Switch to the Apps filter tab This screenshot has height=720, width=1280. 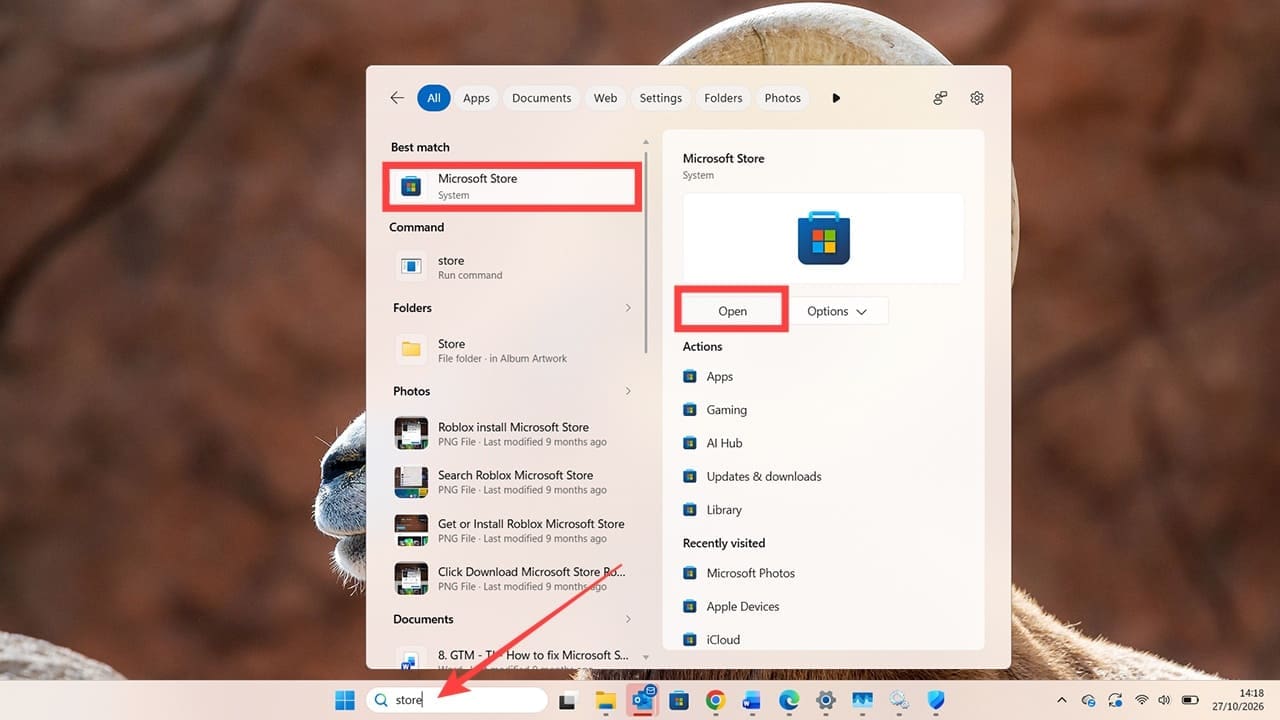click(476, 98)
